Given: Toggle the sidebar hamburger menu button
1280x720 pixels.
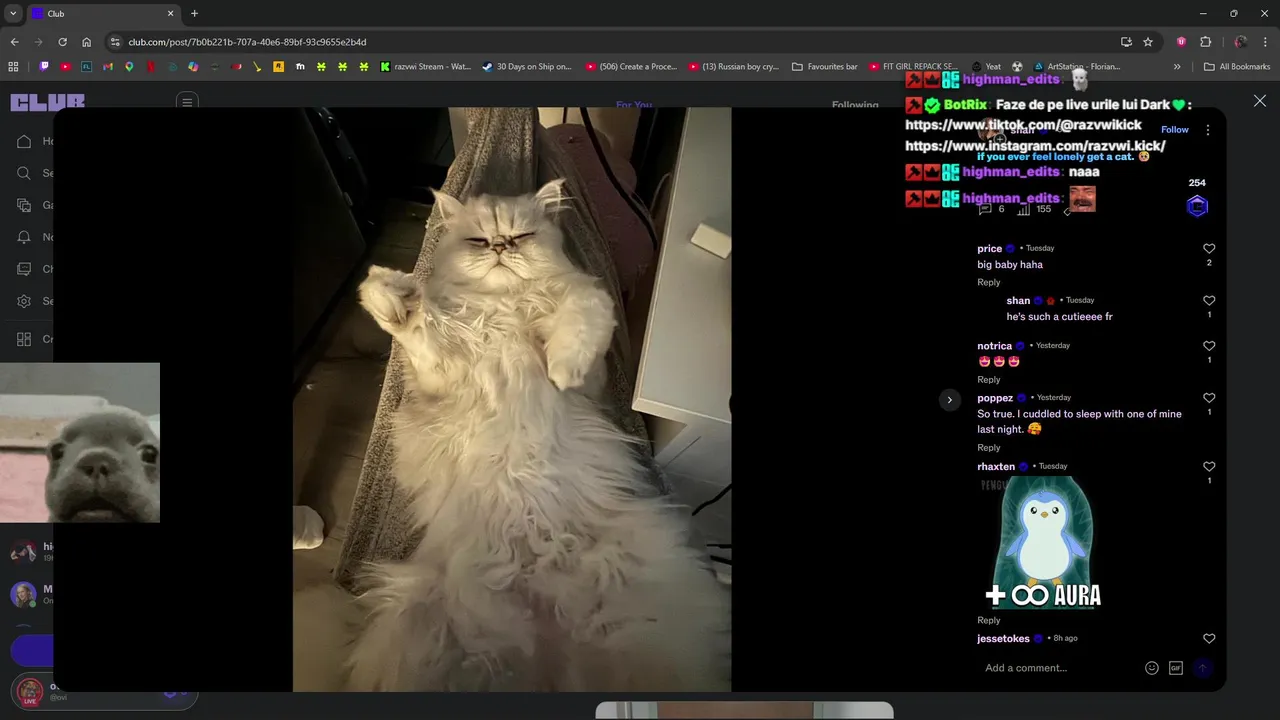Looking at the screenshot, I should (187, 102).
